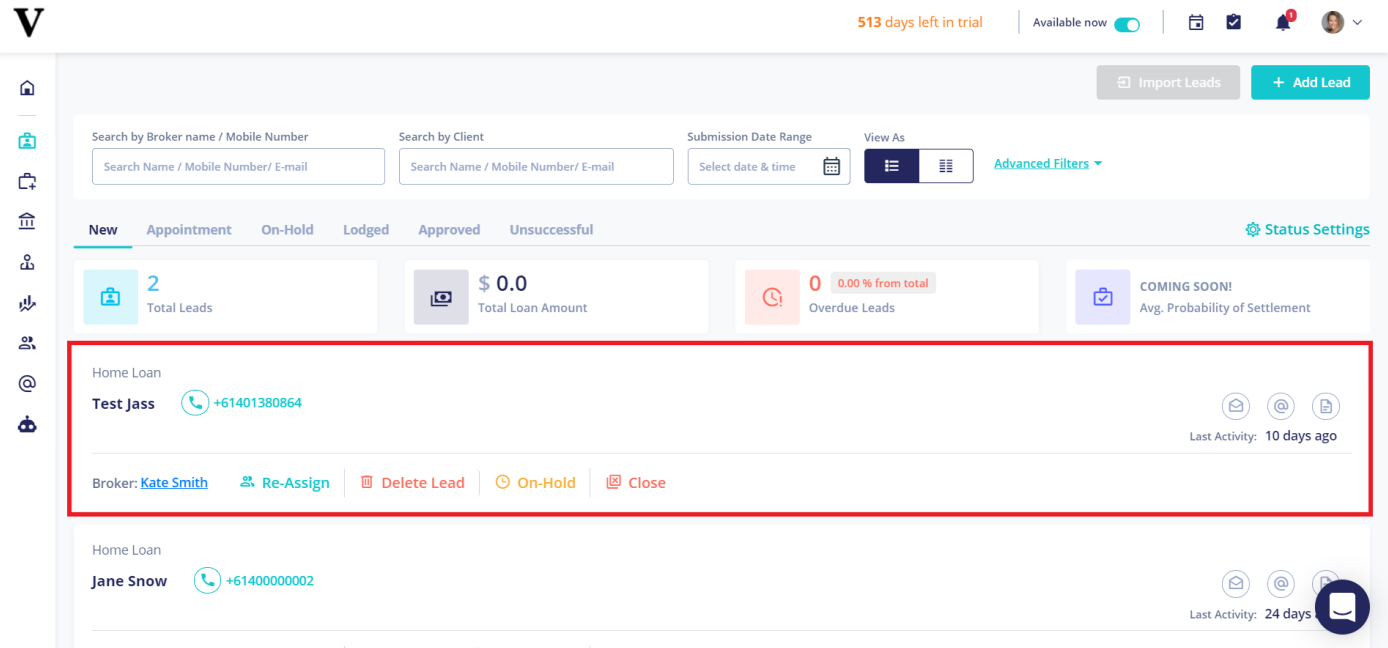Viewport: 1388px width, 648px height.
Task: Click the Overdue Leads clock icon
Action: coord(772,297)
